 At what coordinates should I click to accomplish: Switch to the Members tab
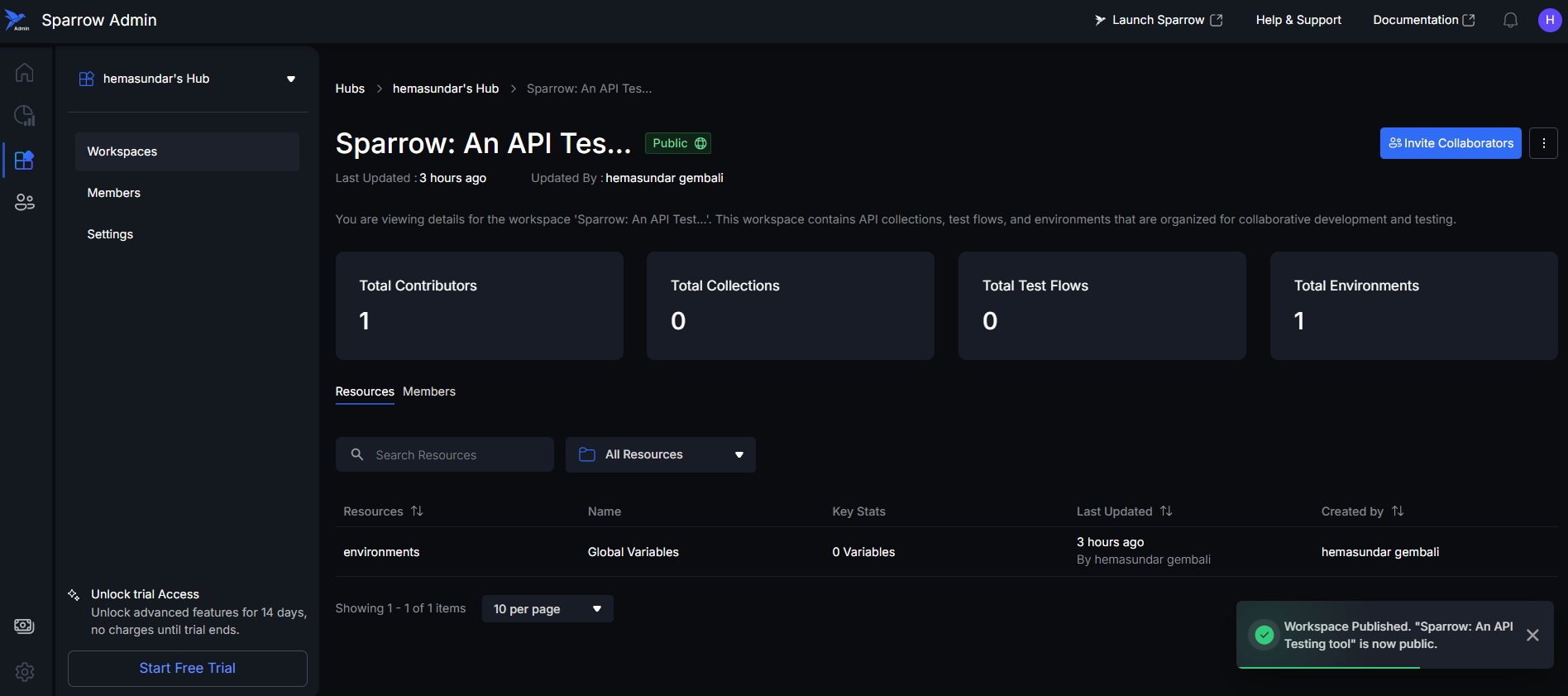428,391
